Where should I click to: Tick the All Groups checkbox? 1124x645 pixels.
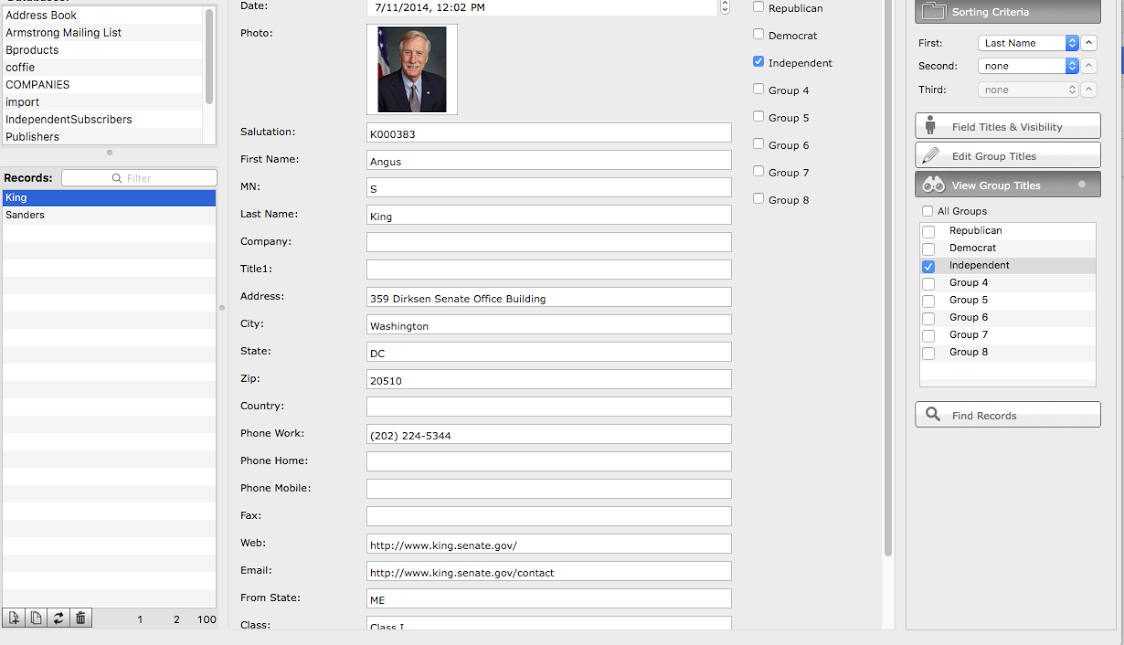(928, 211)
